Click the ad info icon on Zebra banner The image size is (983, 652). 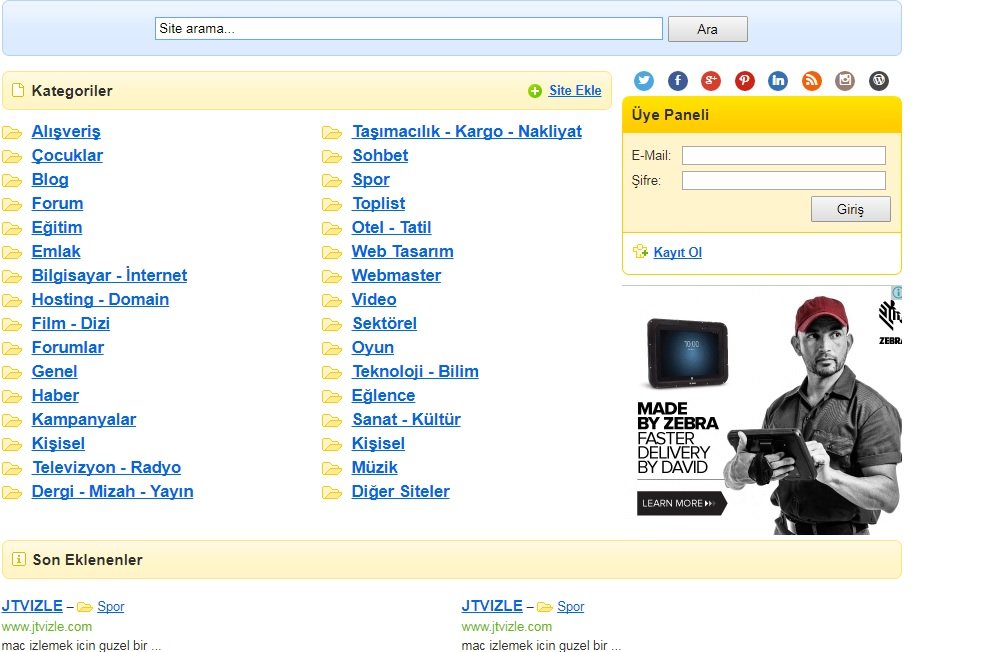(897, 292)
